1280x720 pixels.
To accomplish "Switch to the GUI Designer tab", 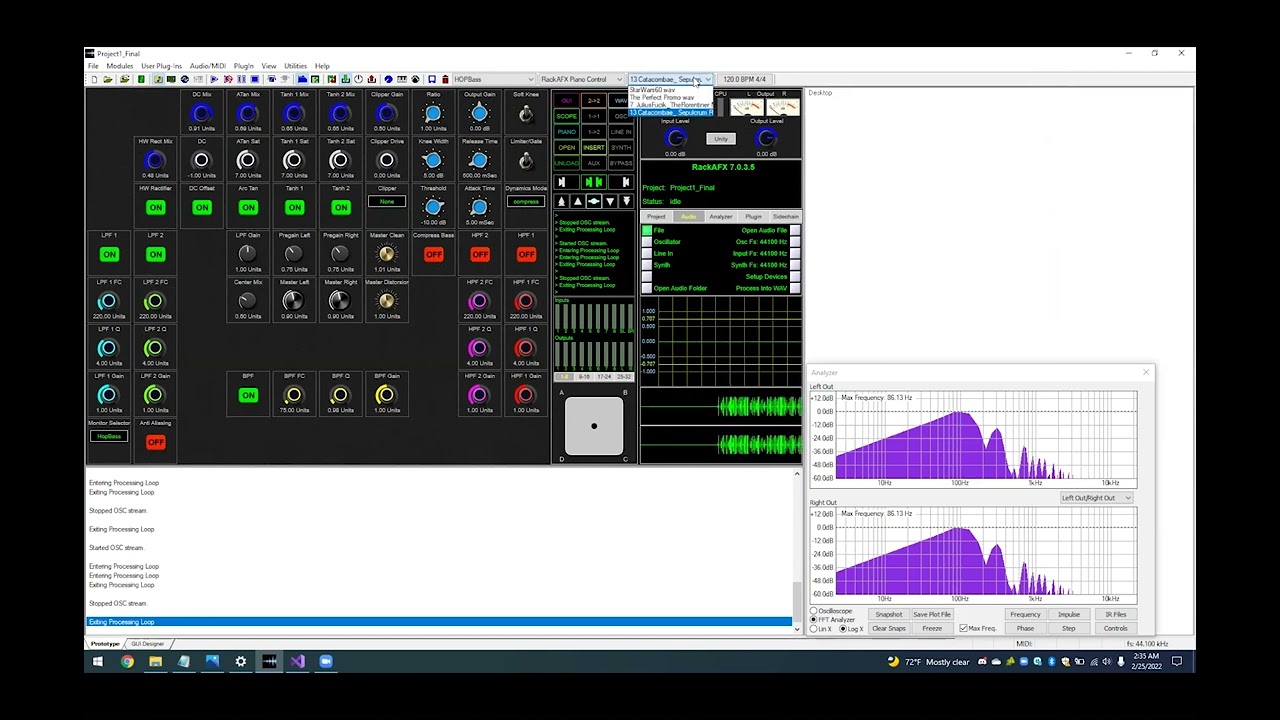I will [147, 644].
